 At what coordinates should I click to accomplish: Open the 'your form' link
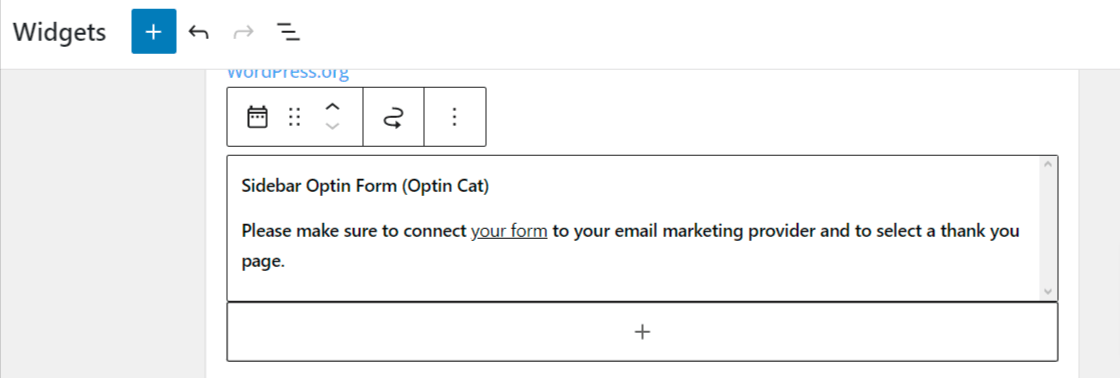509,232
